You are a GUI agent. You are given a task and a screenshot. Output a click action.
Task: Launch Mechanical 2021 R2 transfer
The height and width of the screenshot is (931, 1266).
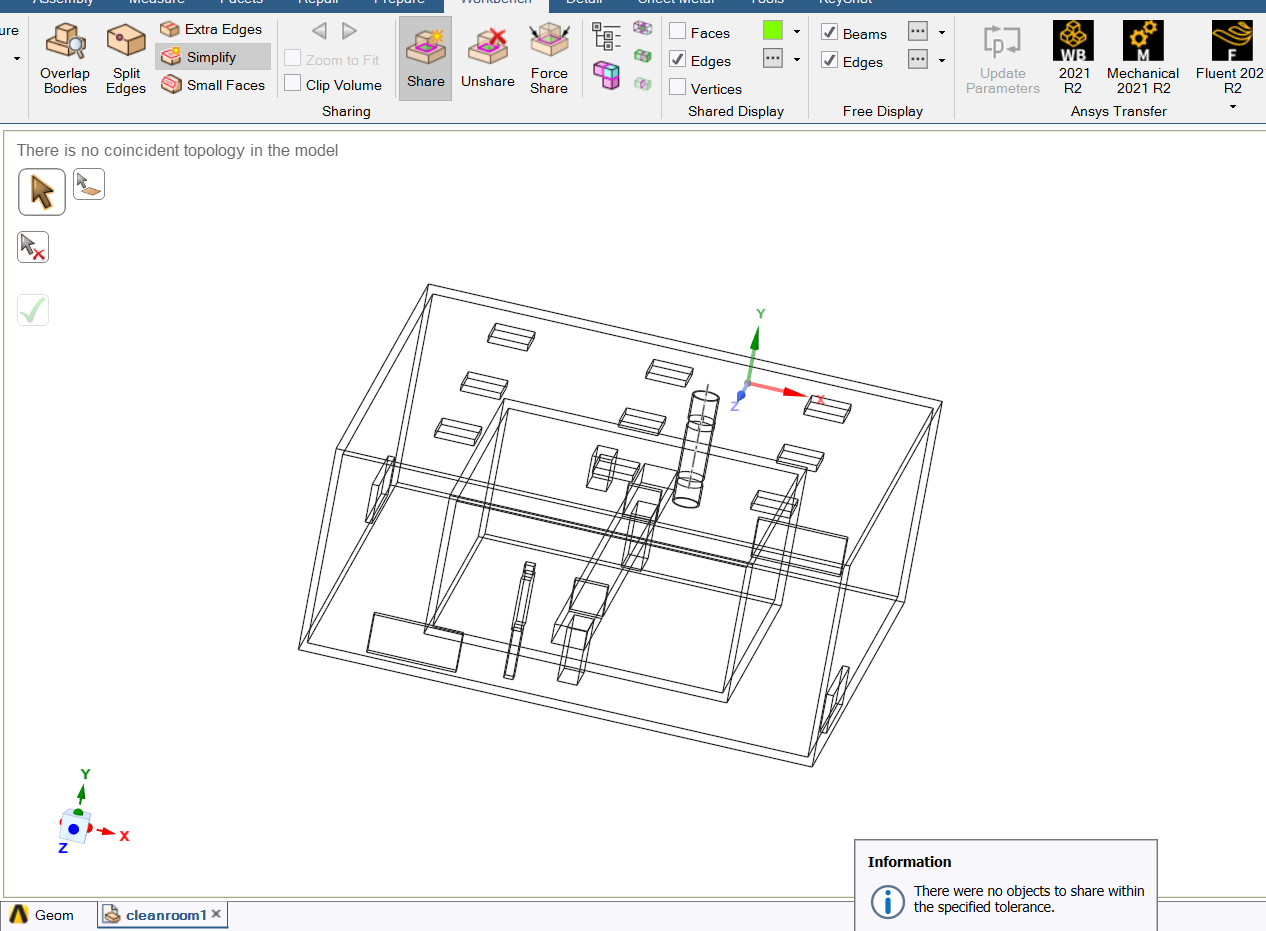[1143, 59]
